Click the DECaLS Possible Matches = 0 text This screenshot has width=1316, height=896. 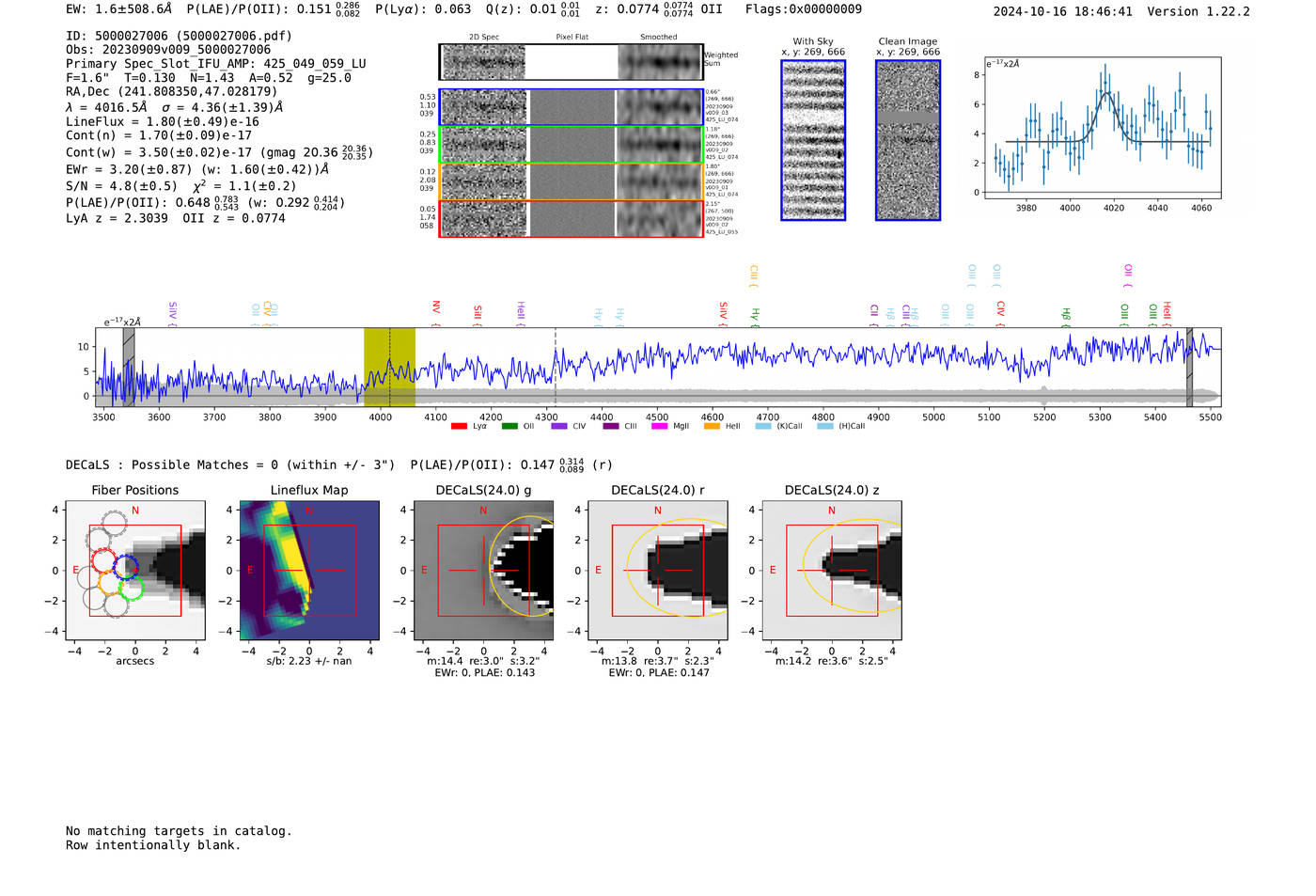click(x=230, y=464)
